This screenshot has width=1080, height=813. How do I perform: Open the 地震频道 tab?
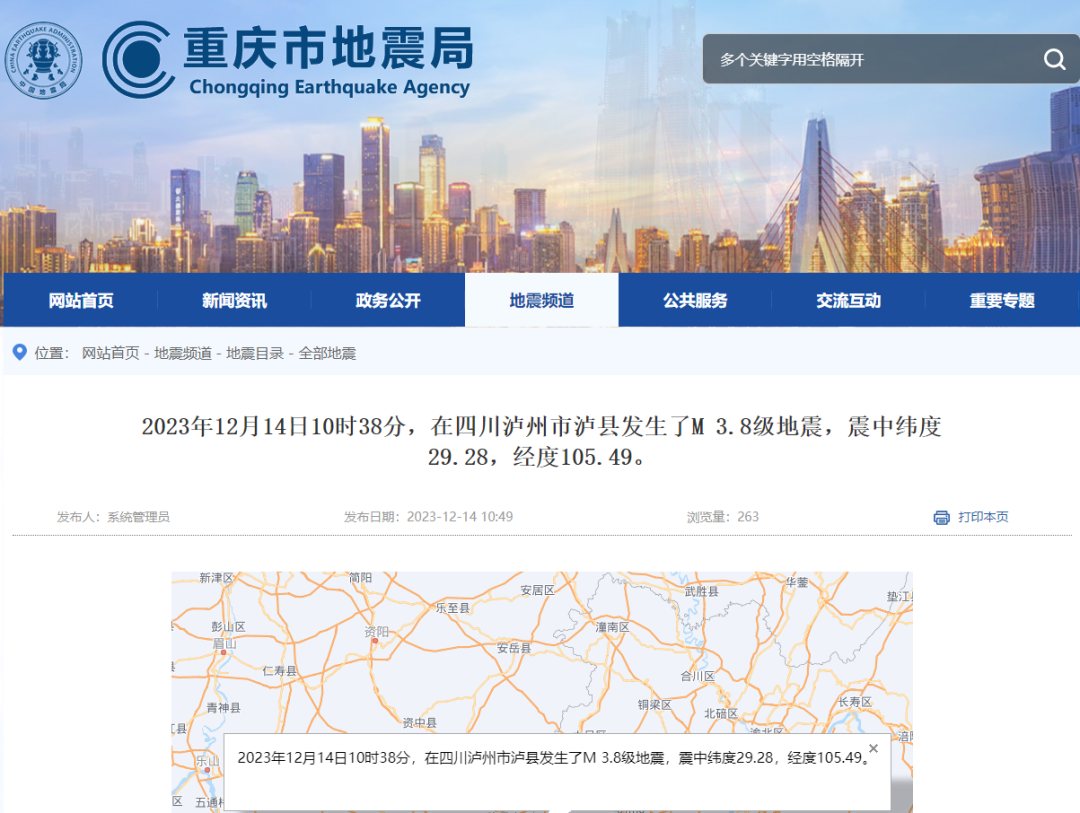[541, 299]
